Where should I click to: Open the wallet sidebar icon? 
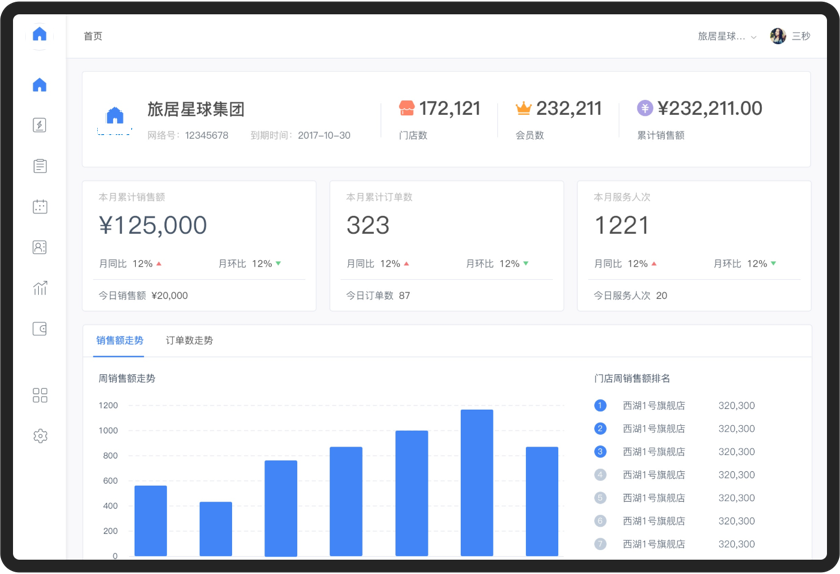pos(40,329)
